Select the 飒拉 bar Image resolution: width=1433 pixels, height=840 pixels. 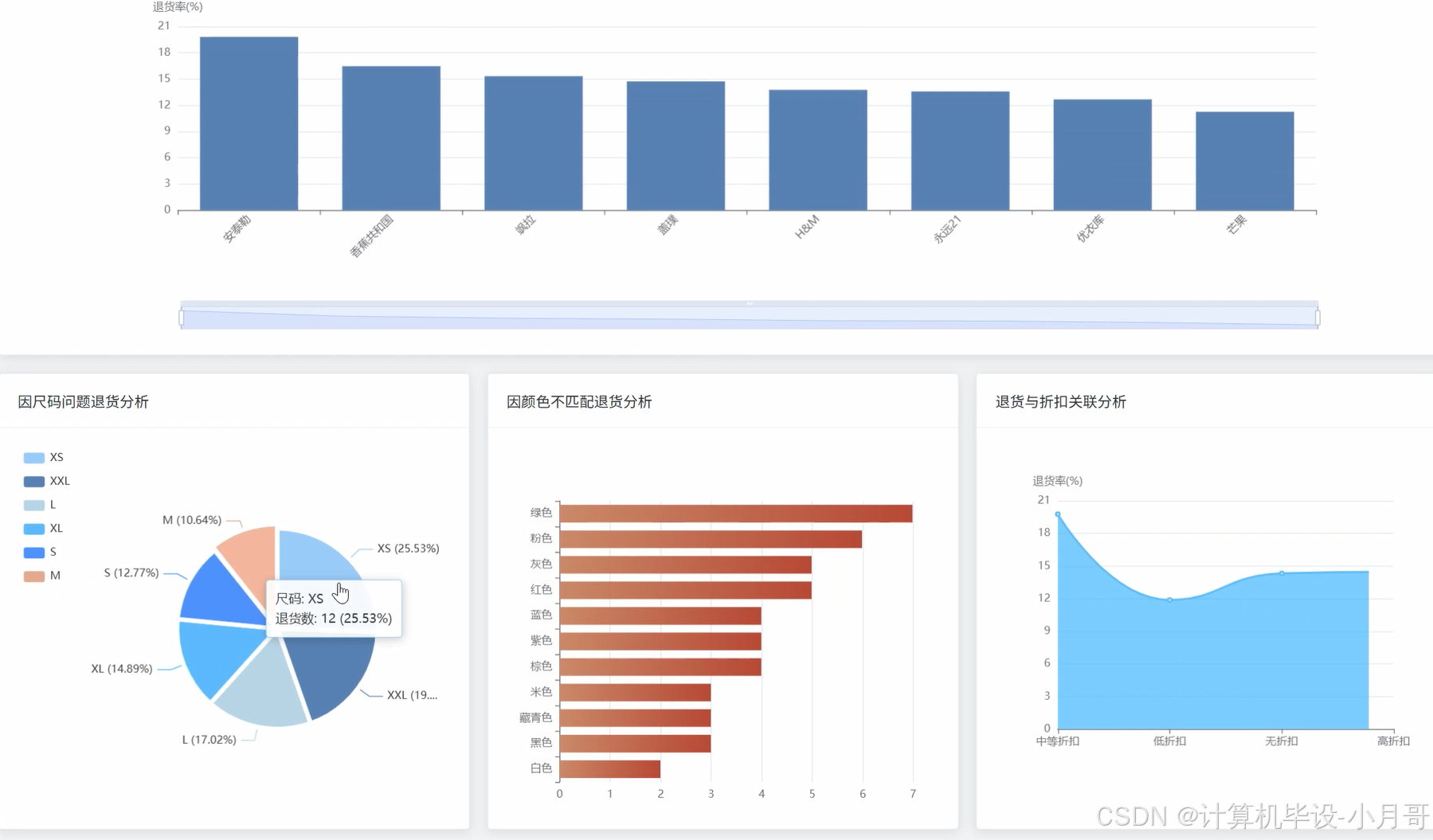(x=534, y=143)
